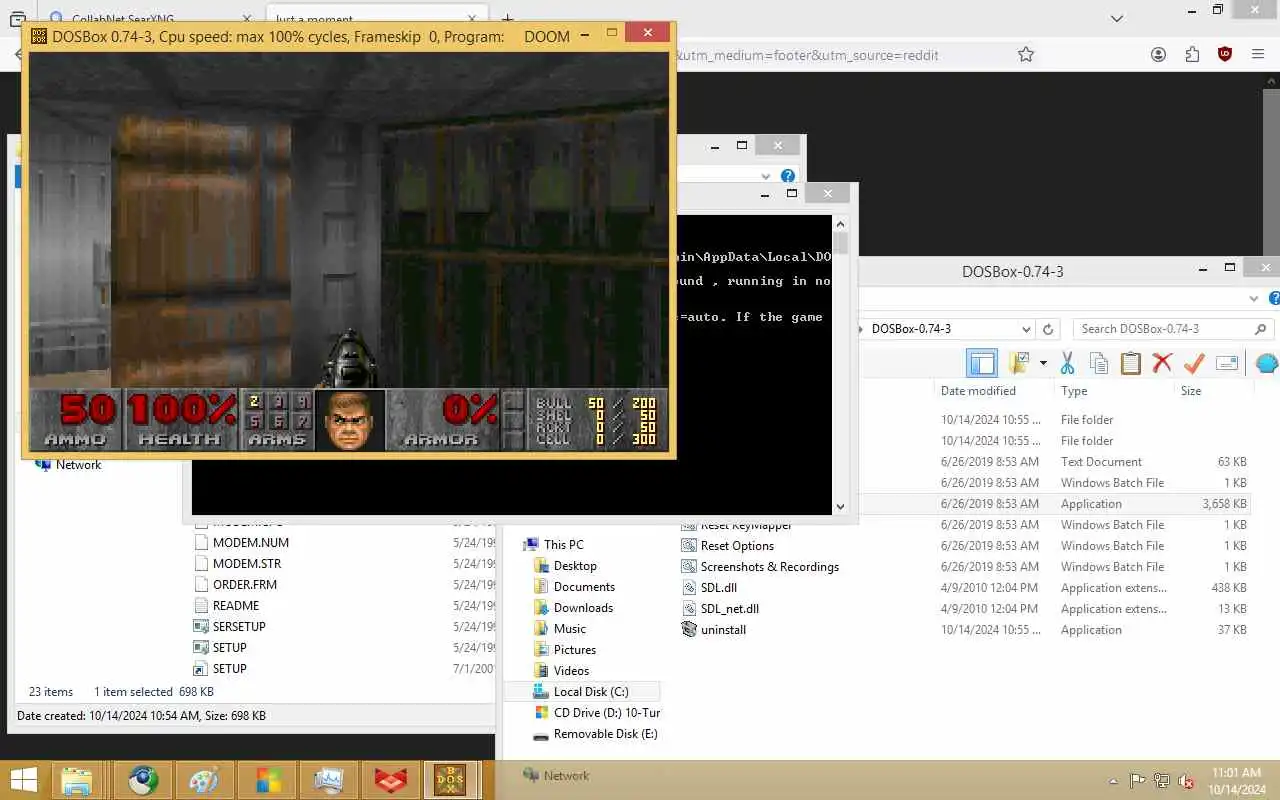Open the Paint palette taskbar icon

point(204,780)
